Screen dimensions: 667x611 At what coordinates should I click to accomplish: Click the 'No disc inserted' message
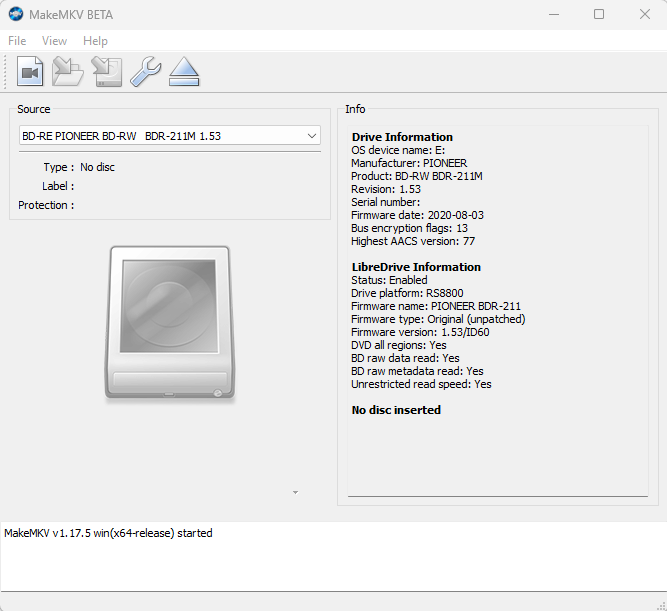396,410
